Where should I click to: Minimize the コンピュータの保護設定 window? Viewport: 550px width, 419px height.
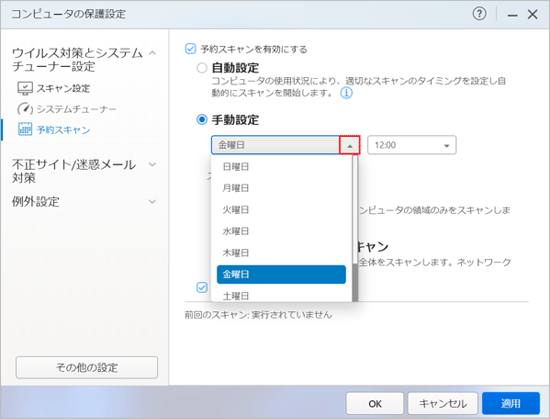tap(512, 15)
